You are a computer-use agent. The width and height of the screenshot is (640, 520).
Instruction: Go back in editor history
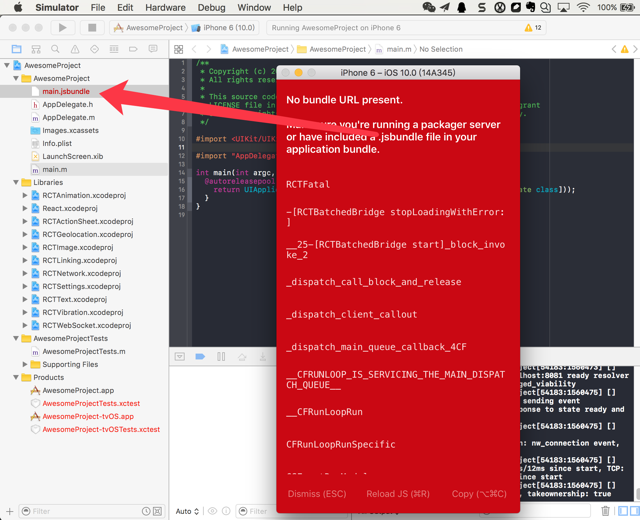pyautogui.click(x=194, y=49)
